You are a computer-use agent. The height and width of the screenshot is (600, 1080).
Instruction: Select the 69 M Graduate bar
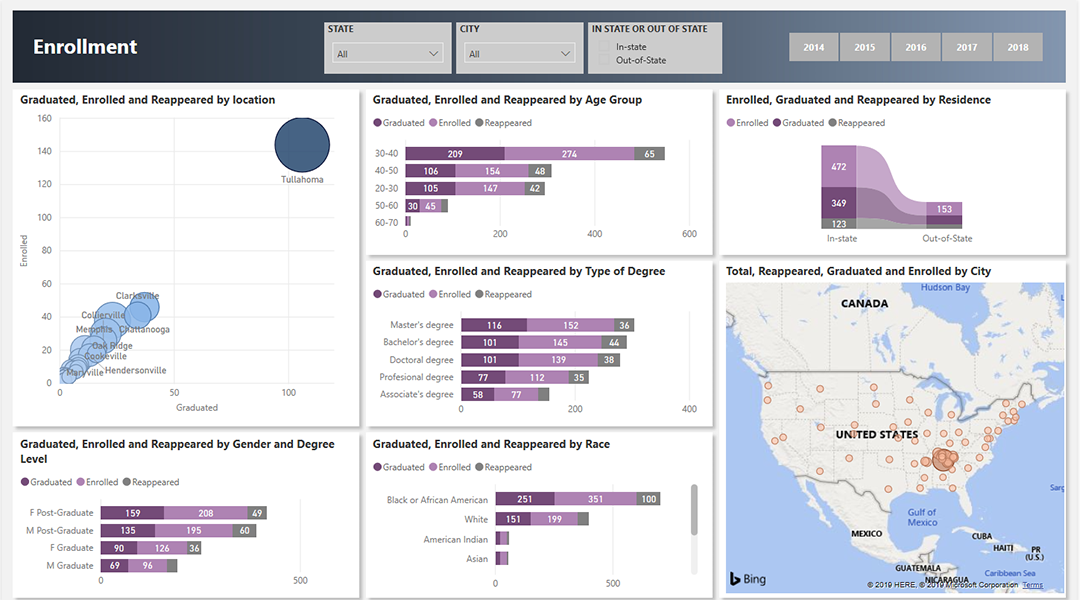pos(114,566)
